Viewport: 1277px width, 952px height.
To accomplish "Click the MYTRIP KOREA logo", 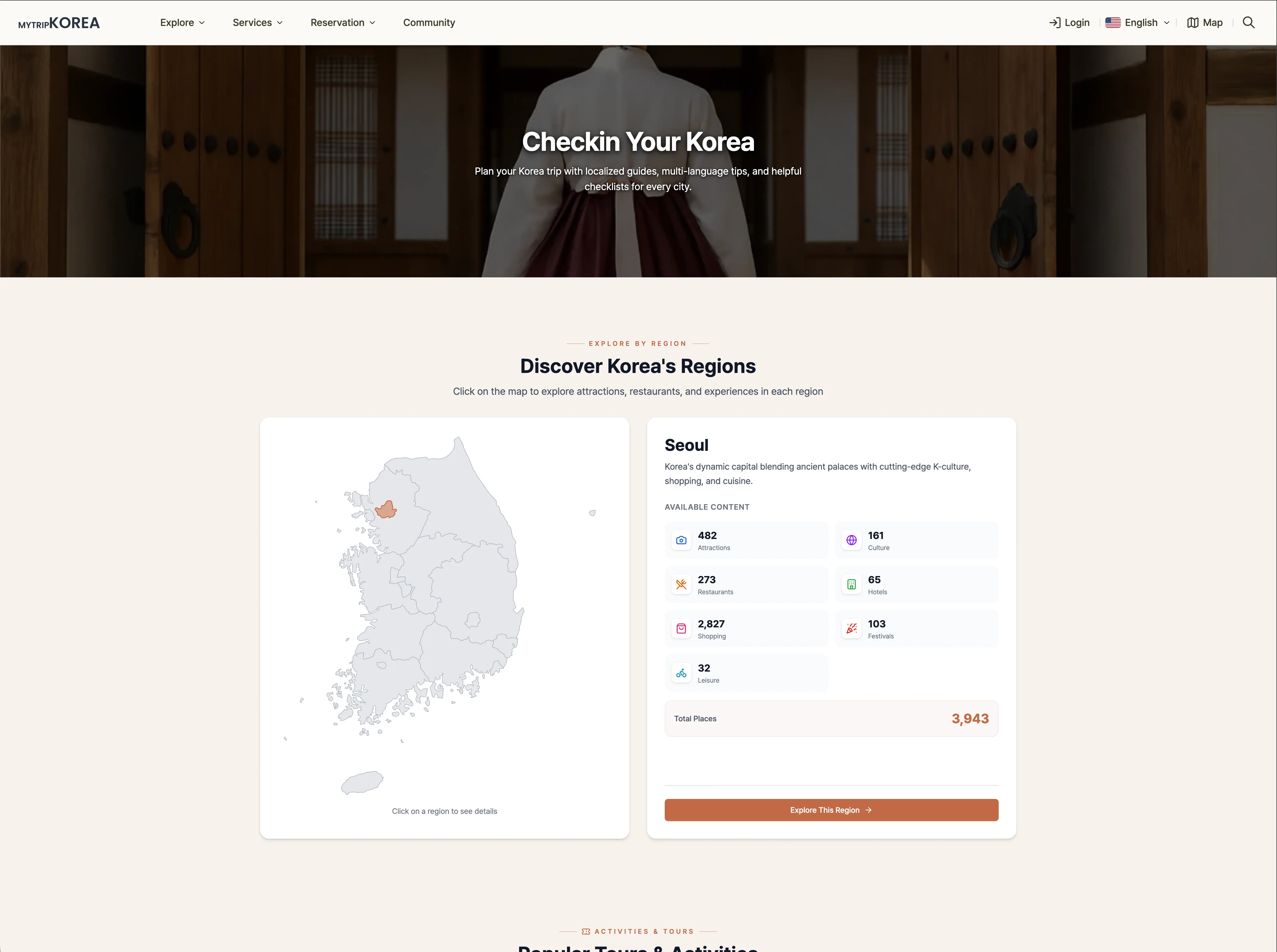I will pyautogui.click(x=59, y=22).
